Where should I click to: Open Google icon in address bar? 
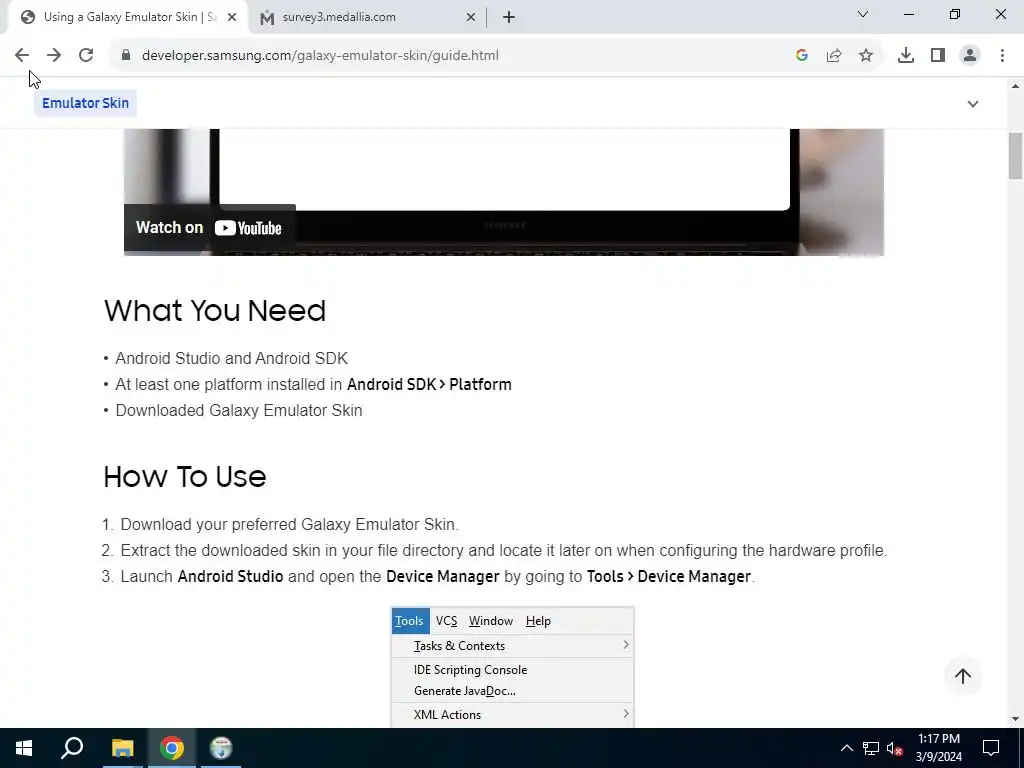point(802,56)
